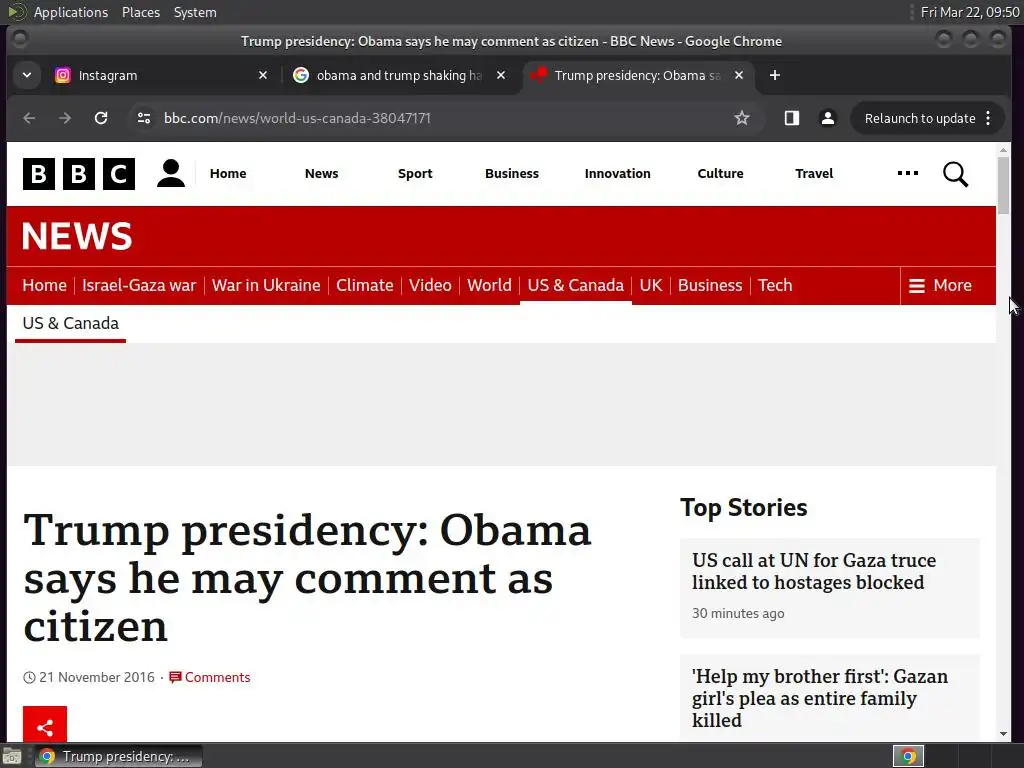Open 'Help my brother first' Gazan story
This screenshot has height=768, width=1024.
(820, 698)
